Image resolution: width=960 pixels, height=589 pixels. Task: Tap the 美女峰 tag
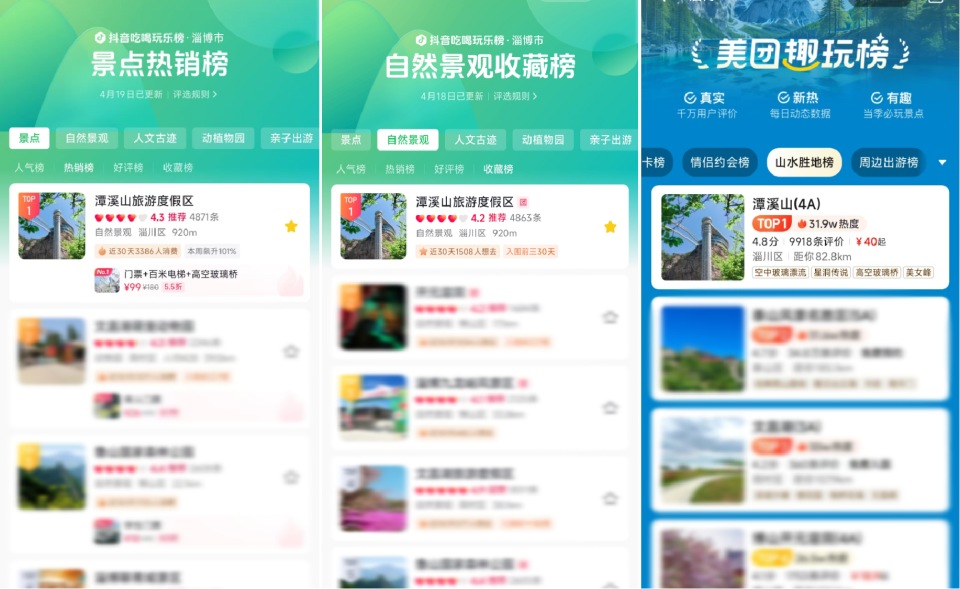[x=918, y=272]
